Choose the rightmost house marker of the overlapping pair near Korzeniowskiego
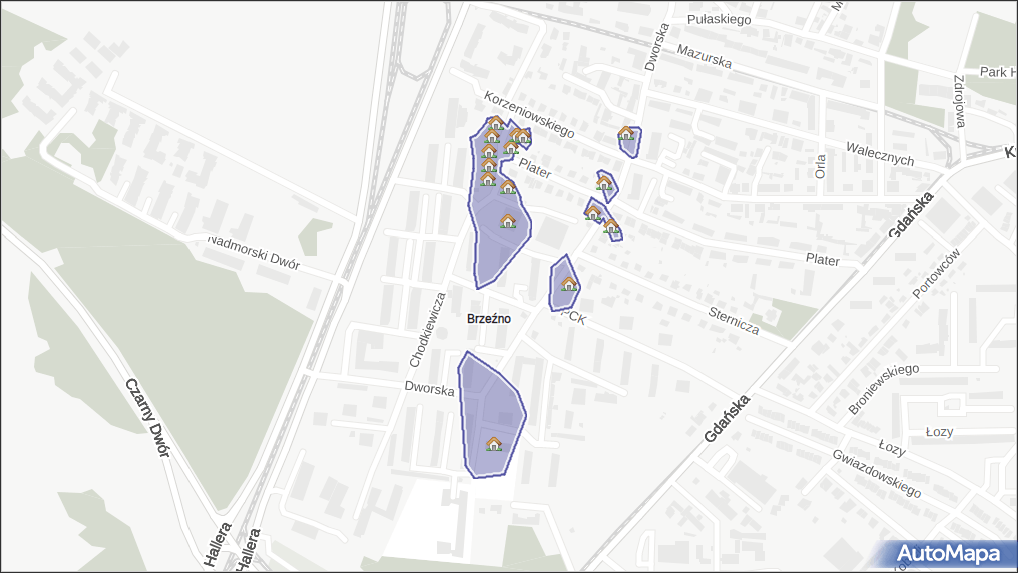1018x573 pixels. [x=524, y=136]
